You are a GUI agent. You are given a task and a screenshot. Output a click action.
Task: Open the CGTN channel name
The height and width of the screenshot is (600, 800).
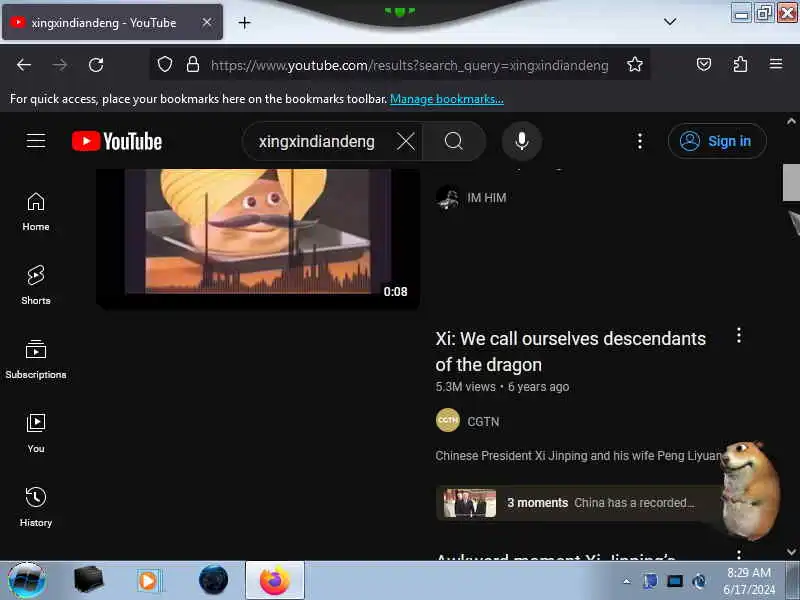point(483,422)
